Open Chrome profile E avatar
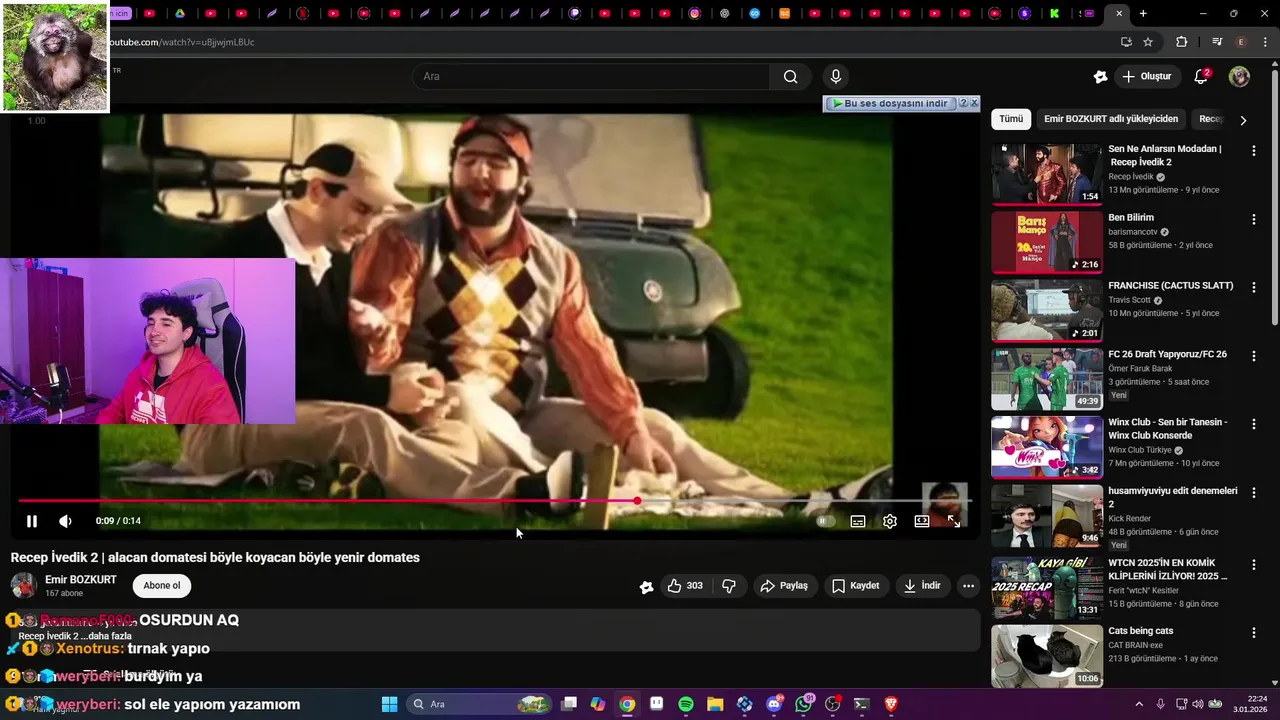The height and width of the screenshot is (720, 1280). (1242, 42)
